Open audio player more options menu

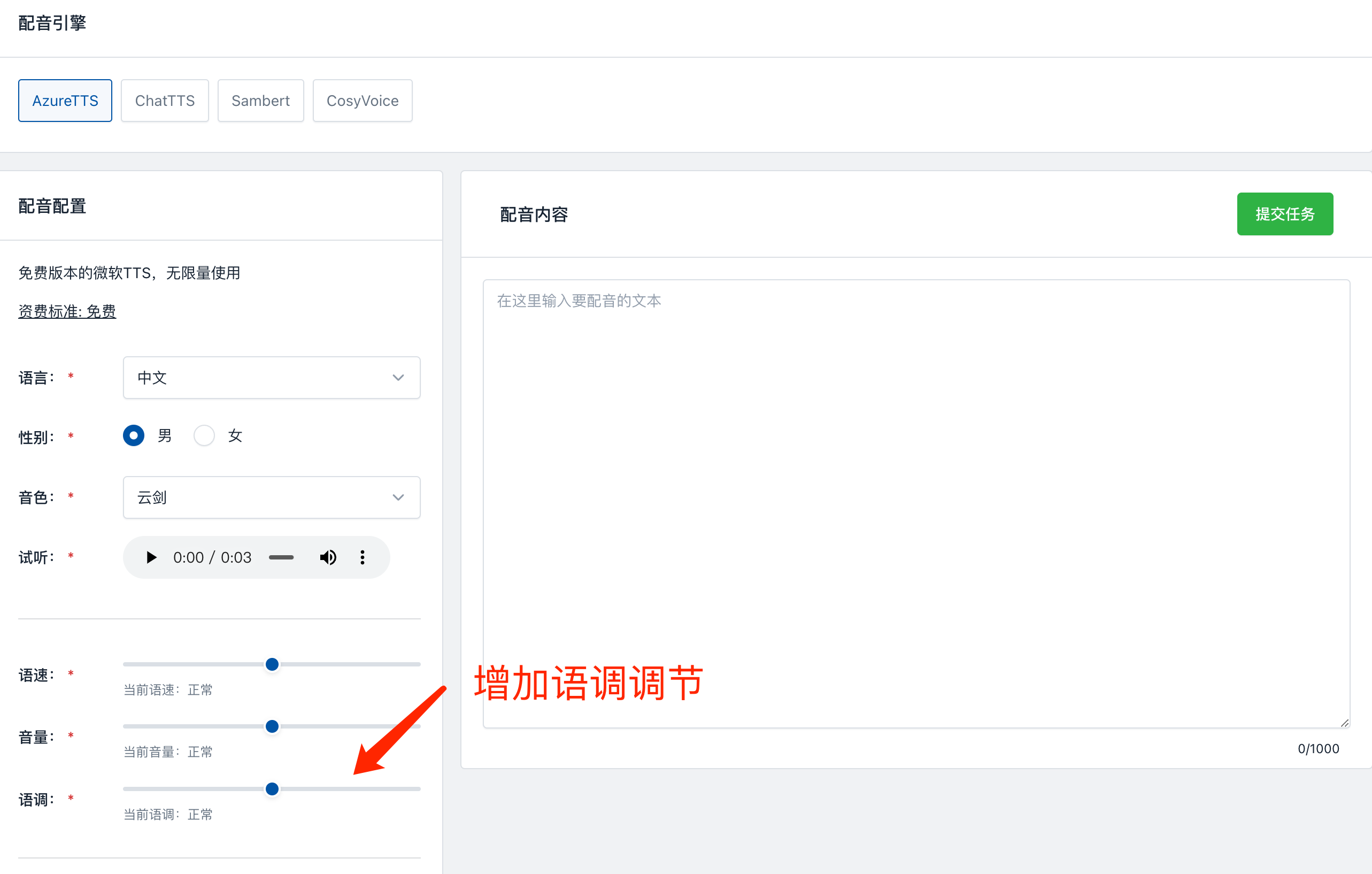click(363, 557)
